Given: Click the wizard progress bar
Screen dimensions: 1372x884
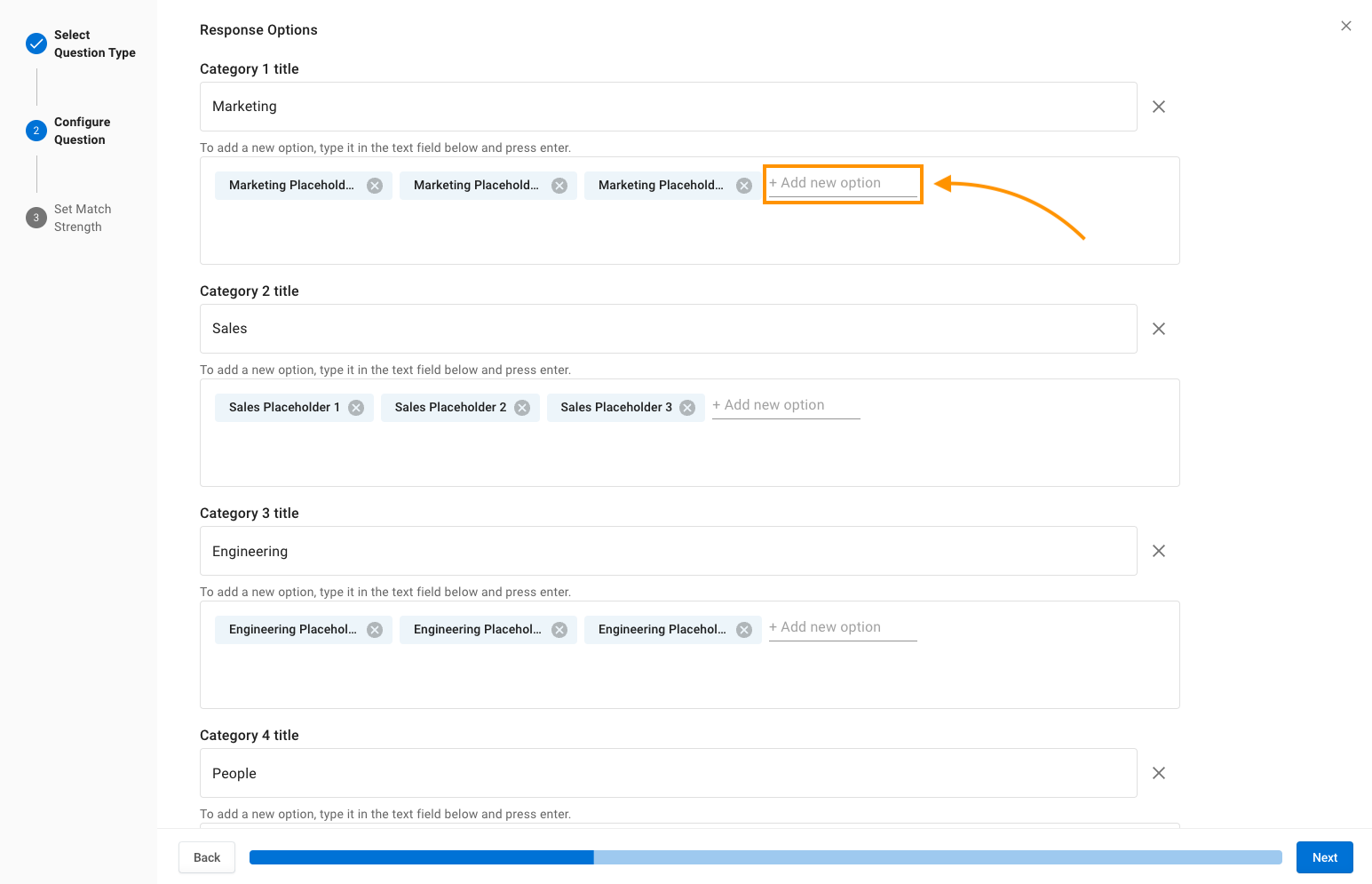Looking at the screenshot, I should pos(765,857).
